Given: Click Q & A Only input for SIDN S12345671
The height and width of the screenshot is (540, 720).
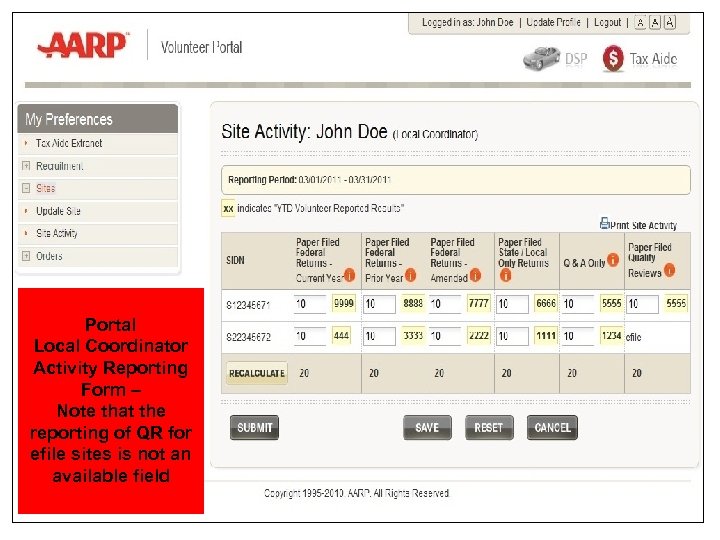Looking at the screenshot, I should pos(578,304).
